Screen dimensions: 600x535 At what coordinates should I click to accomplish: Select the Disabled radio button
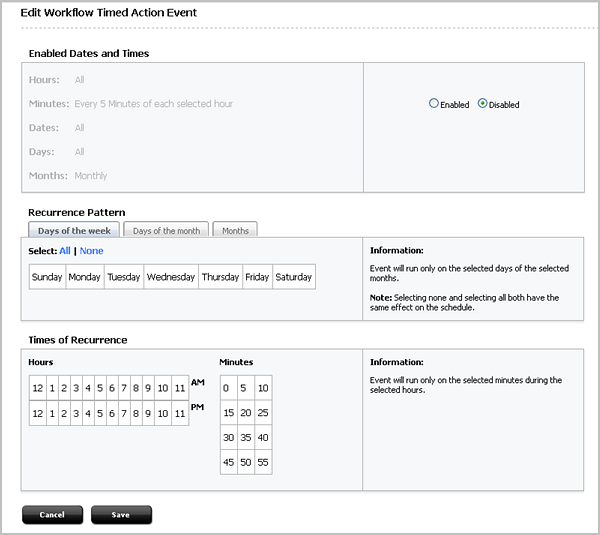coord(482,103)
